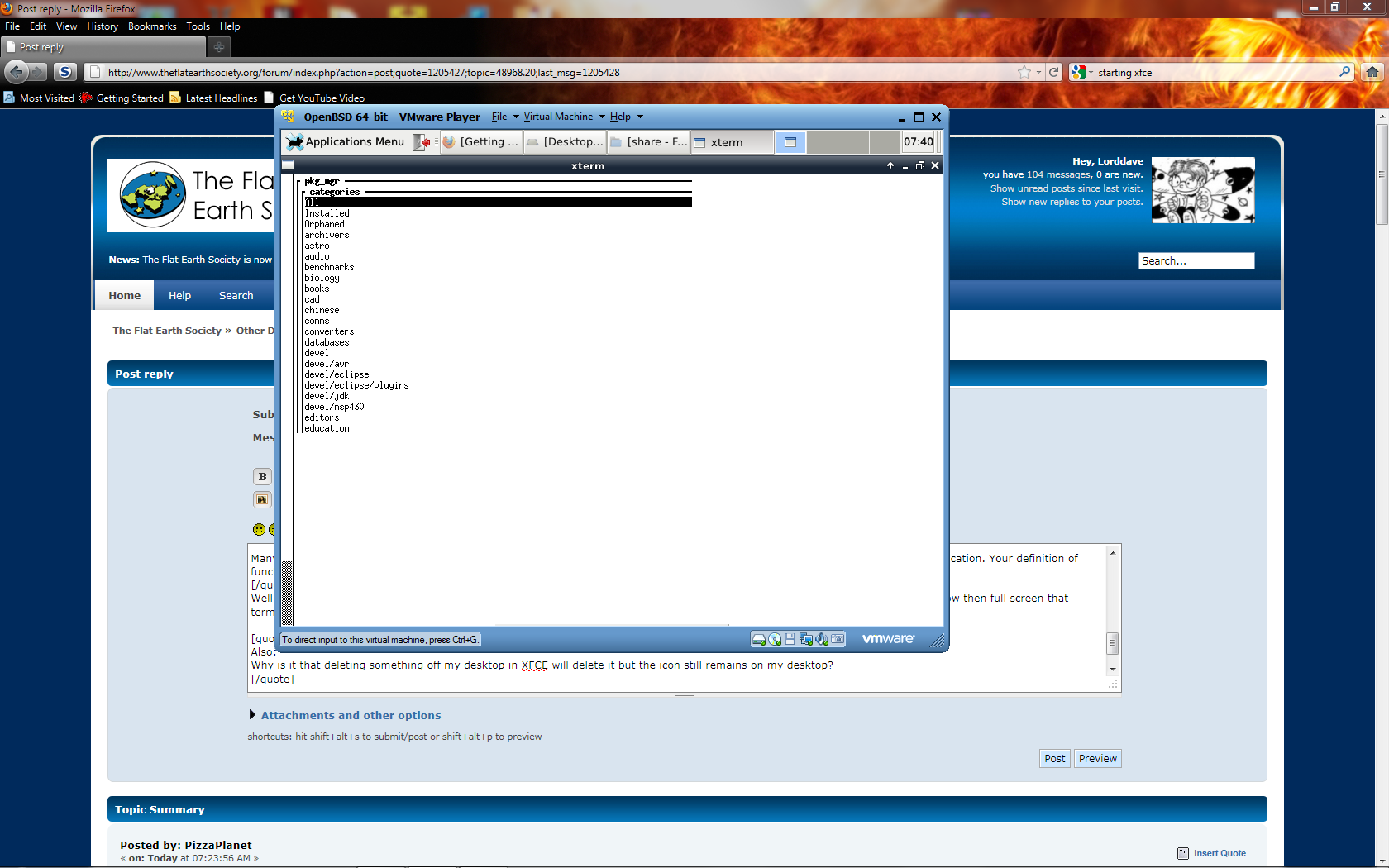
Task: Click the S (Stylish) toolbar icon in Firefox
Action: point(64,72)
